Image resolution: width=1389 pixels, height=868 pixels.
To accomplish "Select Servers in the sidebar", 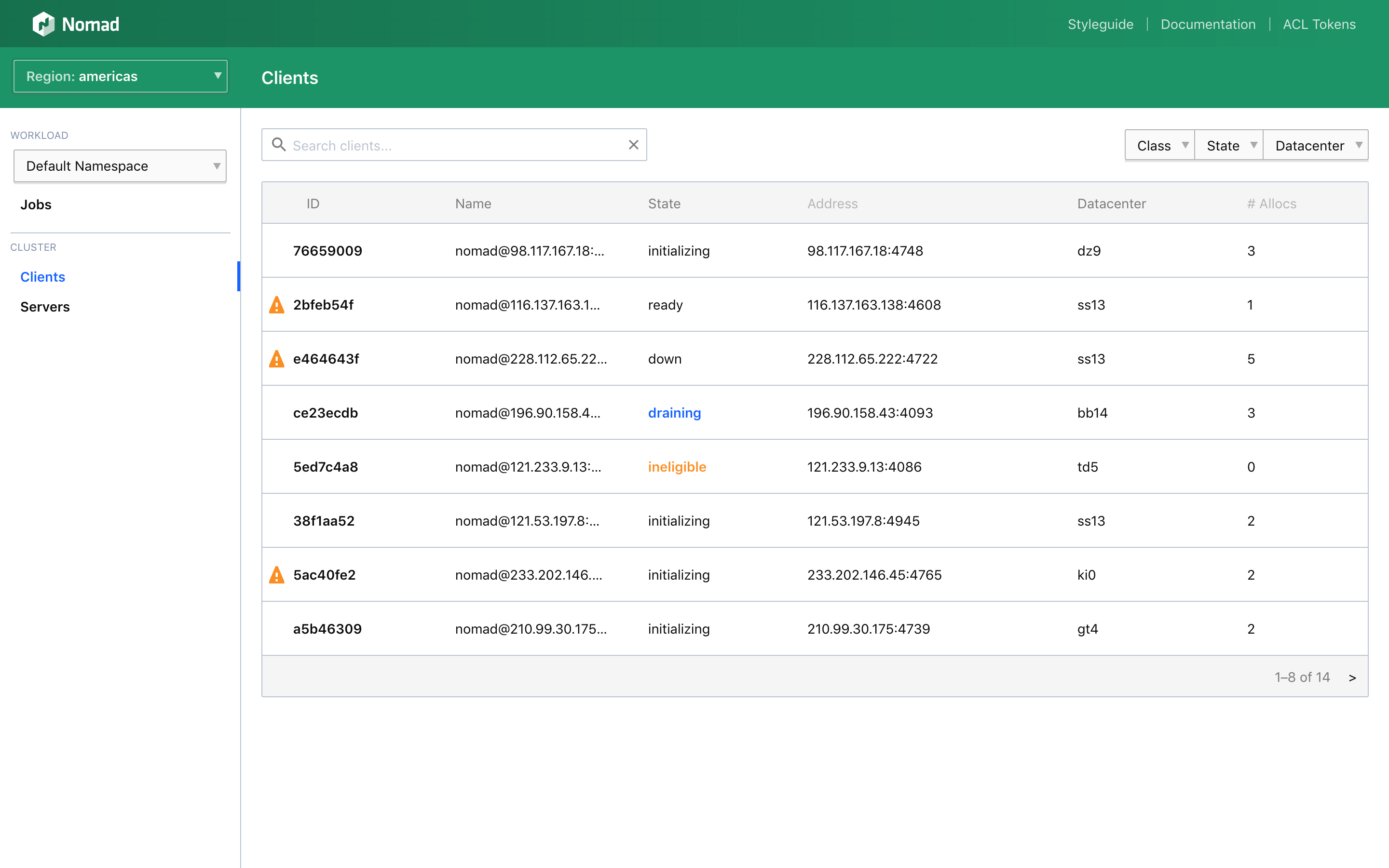I will 45,307.
